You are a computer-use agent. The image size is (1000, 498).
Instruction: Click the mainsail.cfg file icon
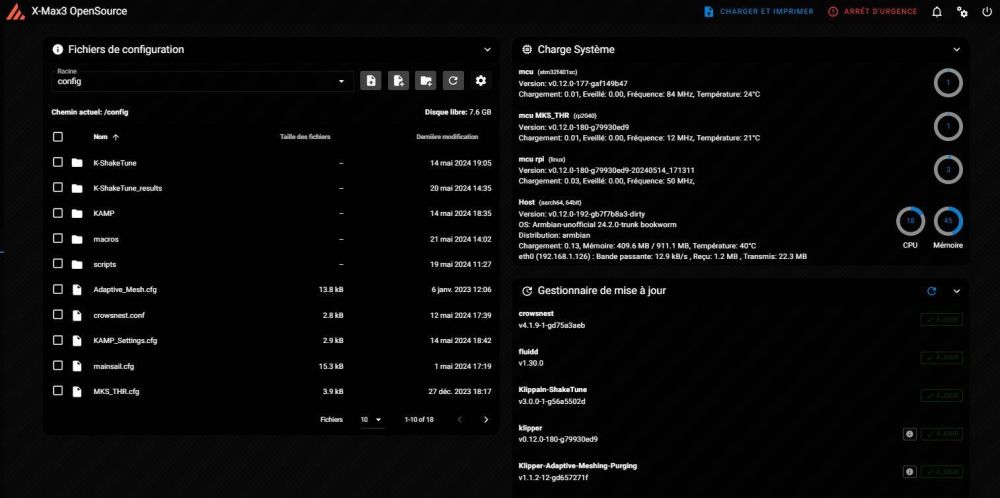point(77,366)
